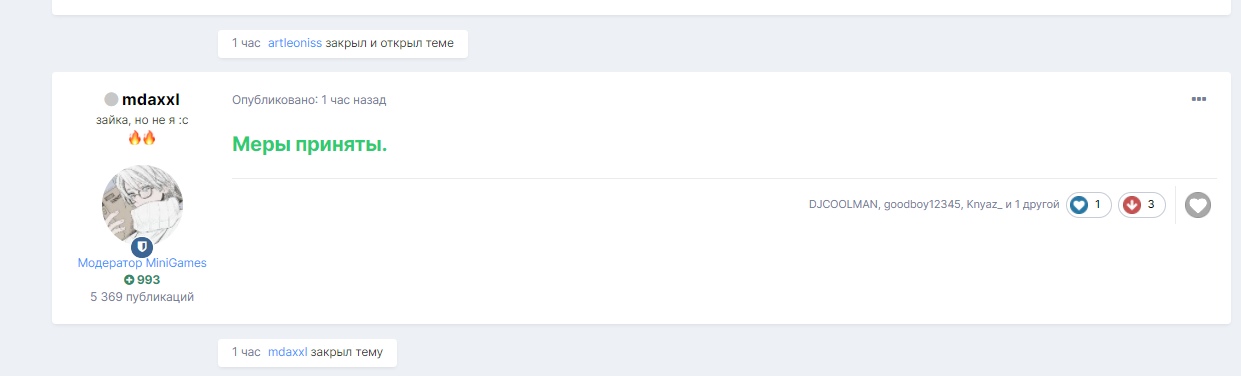This screenshot has width=1241, height=376.
Task: Open Knyaz_ profile in reactions list
Action: point(984,205)
